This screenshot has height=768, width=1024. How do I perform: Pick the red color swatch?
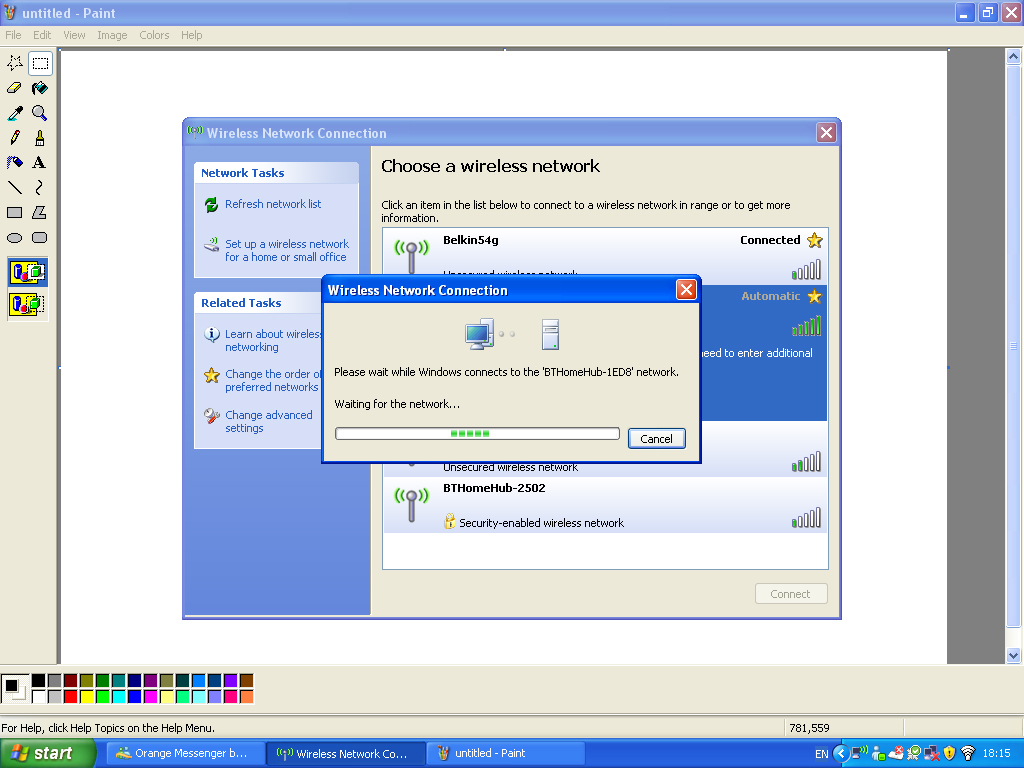(70, 696)
